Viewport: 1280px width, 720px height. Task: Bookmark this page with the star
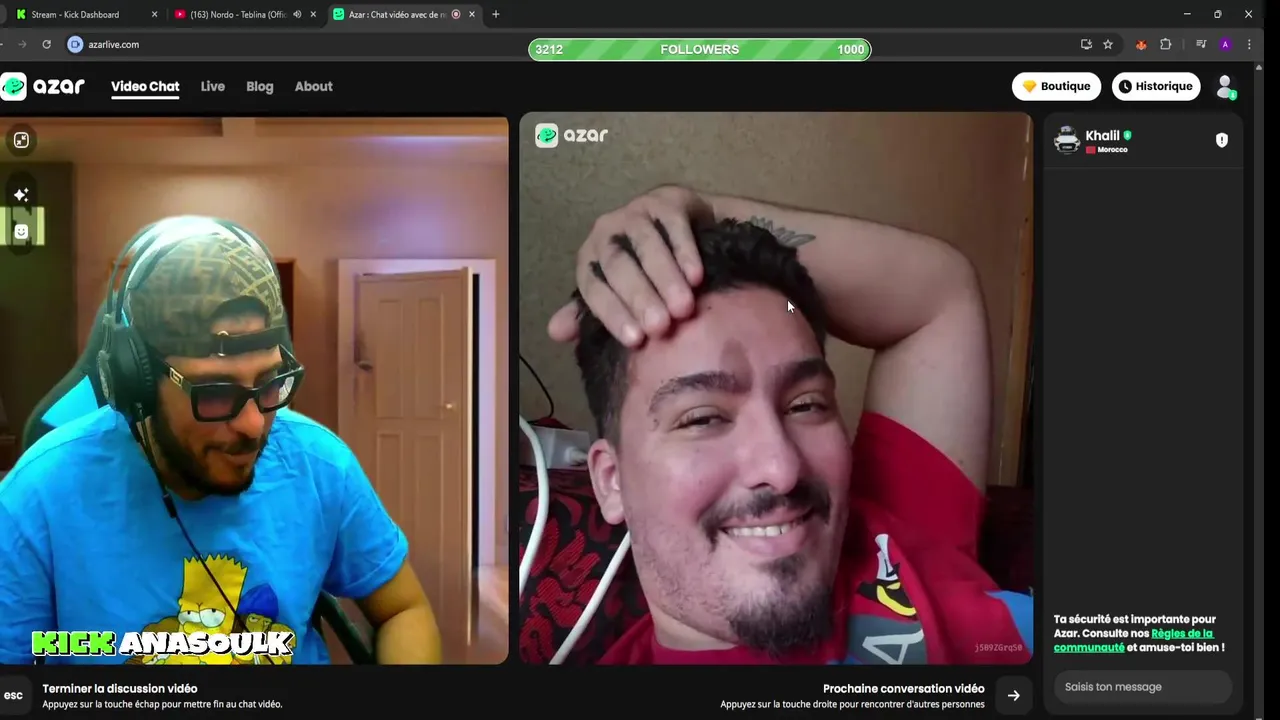pyautogui.click(x=1108, y=45)
